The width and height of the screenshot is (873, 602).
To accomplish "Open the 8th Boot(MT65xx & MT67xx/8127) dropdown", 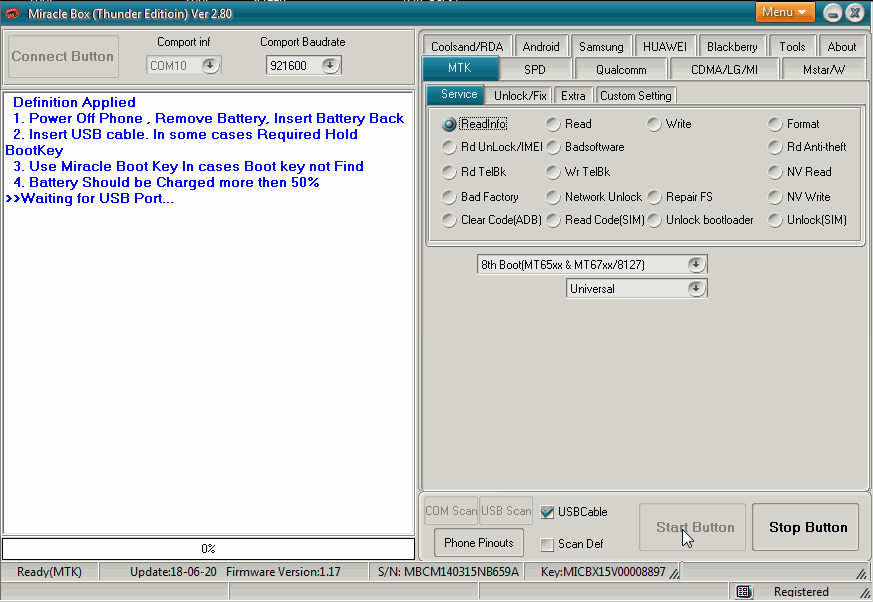I will [x=695, y=264].
